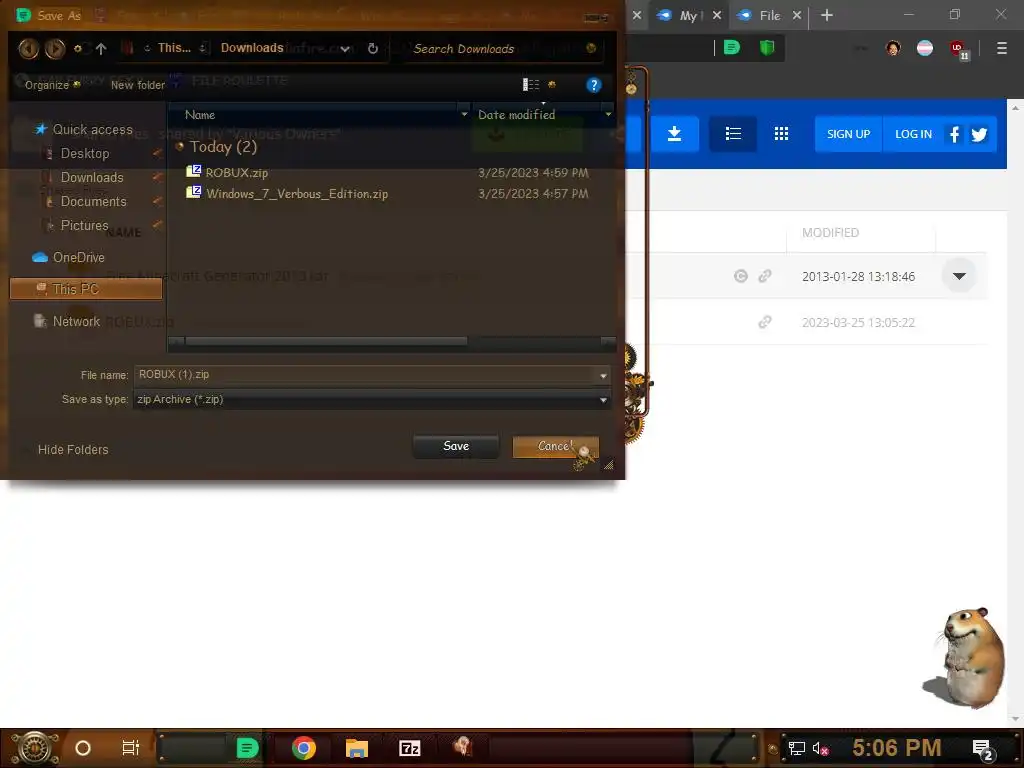Share via the Facebook icon
The height and width of the screenshot is (768, 1024).
954,135
